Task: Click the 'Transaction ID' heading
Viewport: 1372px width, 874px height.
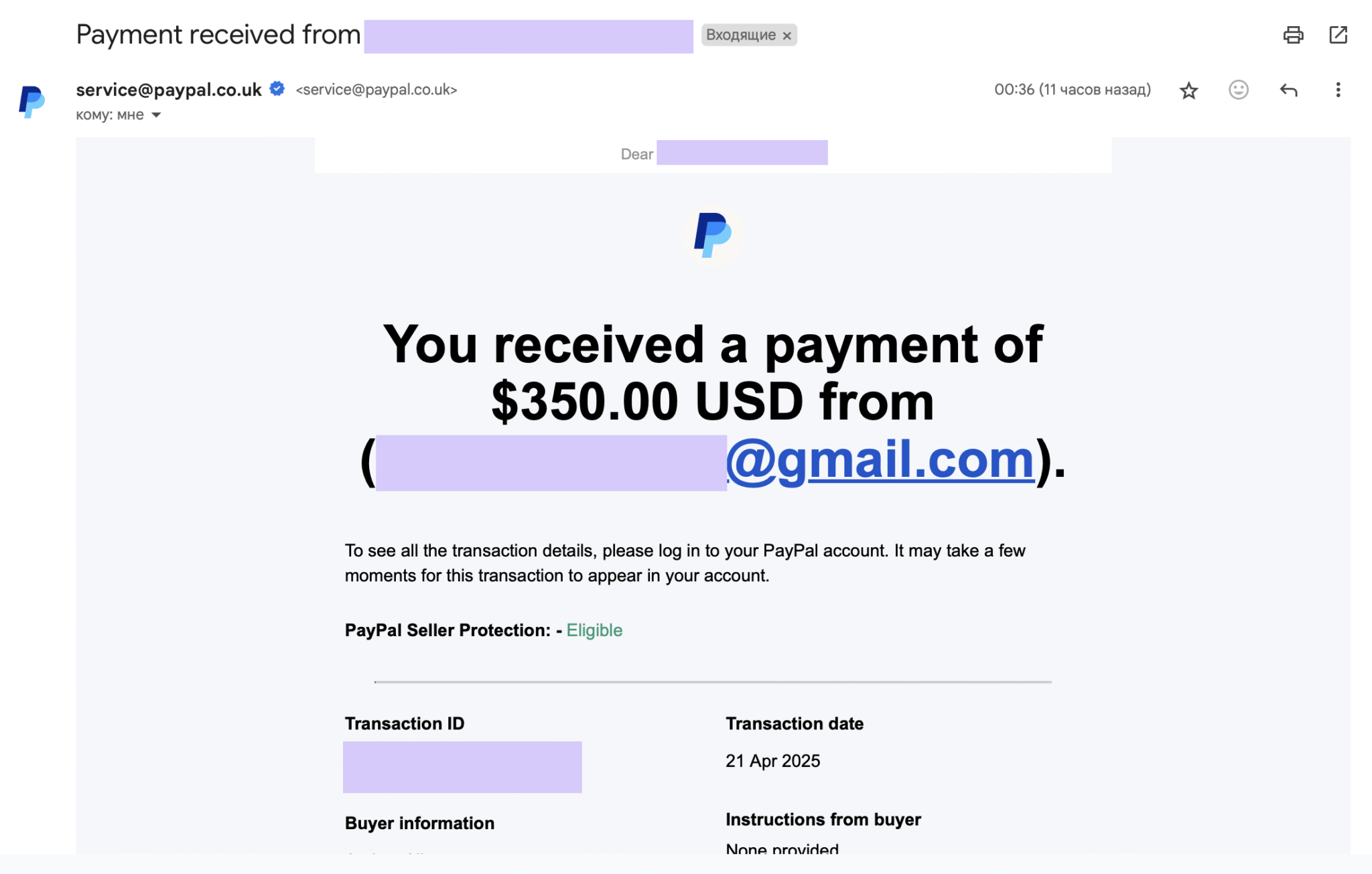Action: (x=404, y=723)
